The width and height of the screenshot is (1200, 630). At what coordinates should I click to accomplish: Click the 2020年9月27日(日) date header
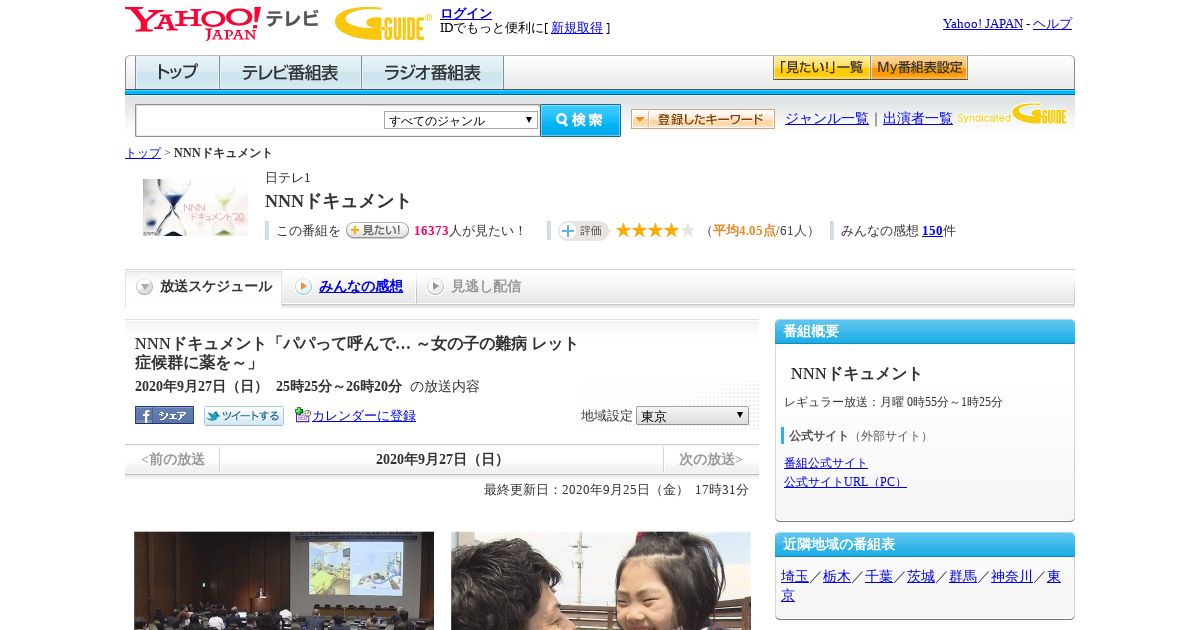[x=442, y=460]
